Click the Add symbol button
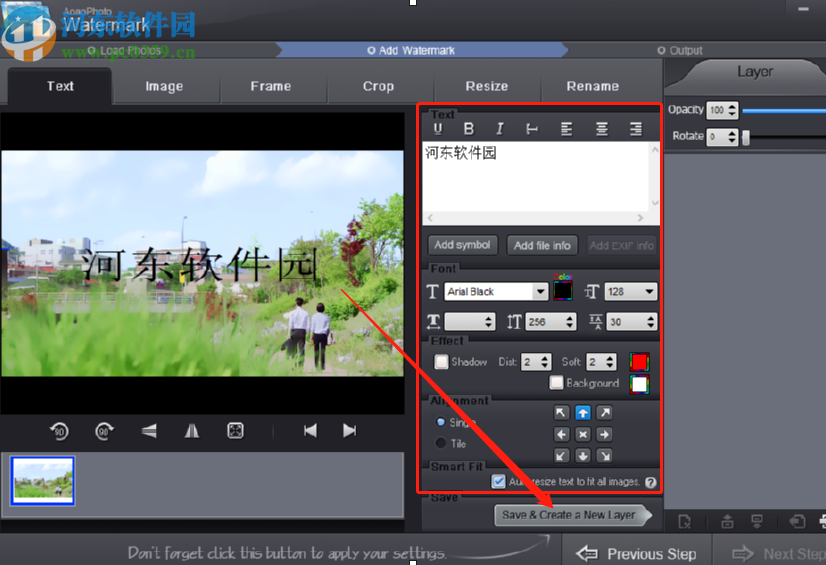 pyautogui.click(x=462, y=245)
